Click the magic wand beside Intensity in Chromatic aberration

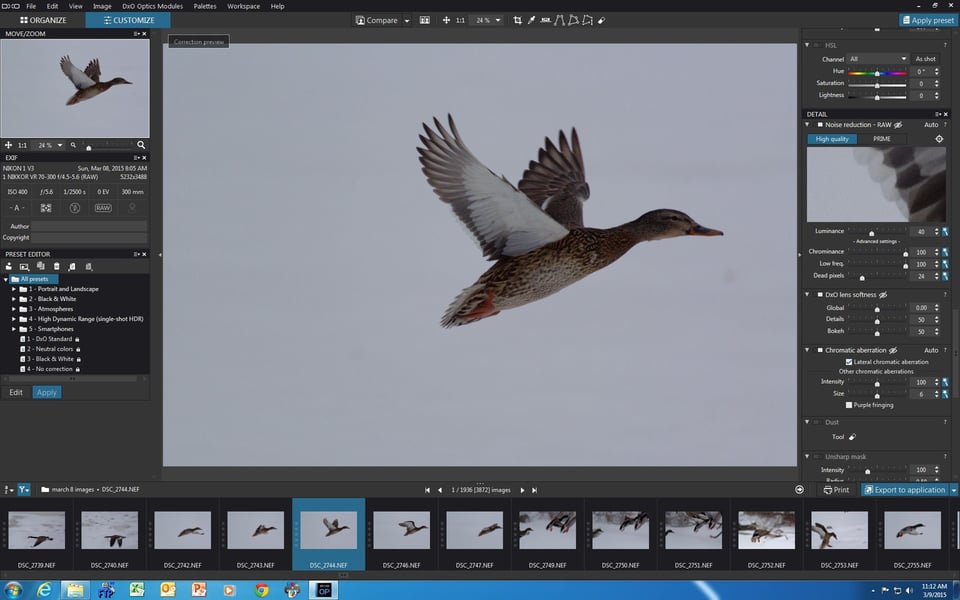[945, 382]
